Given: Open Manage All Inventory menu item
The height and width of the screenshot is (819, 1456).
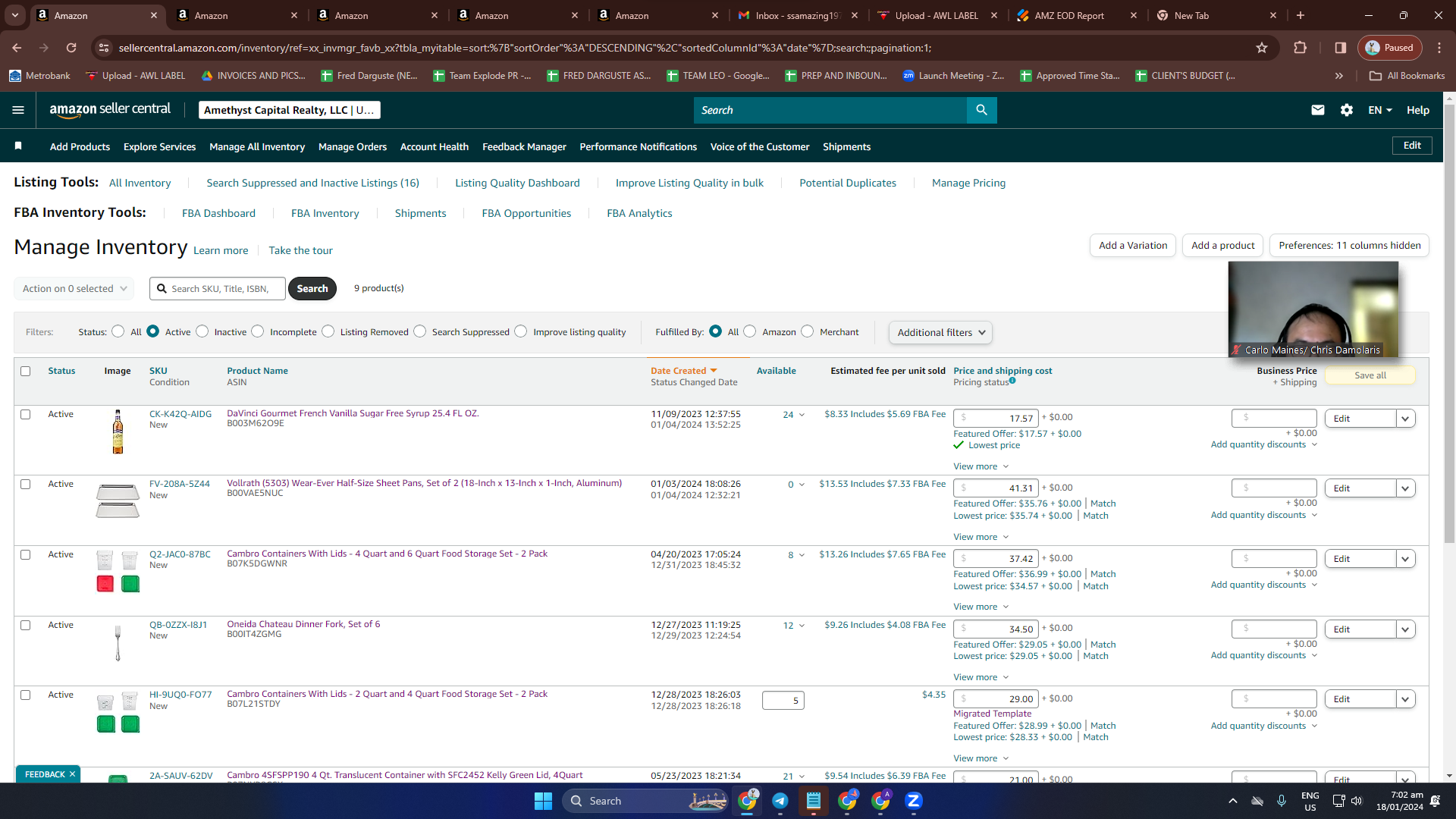Looking at the screenshot, I should tap(257, 147).
